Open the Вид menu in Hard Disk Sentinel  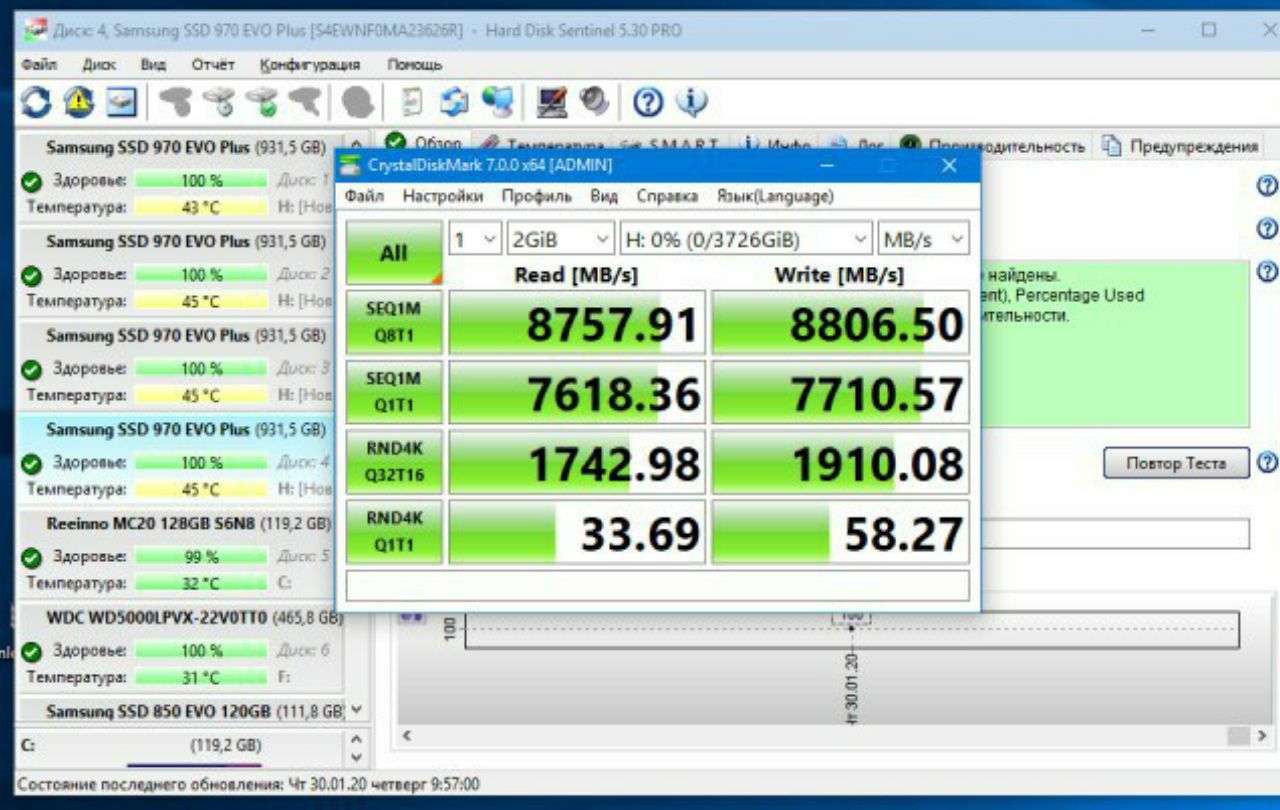[x=153, y=65]
